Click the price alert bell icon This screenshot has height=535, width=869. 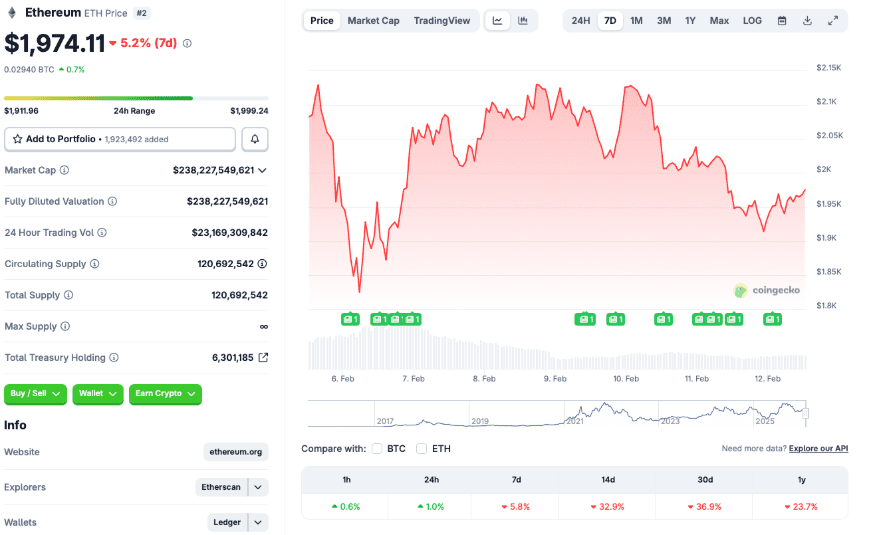coord(255,139)
